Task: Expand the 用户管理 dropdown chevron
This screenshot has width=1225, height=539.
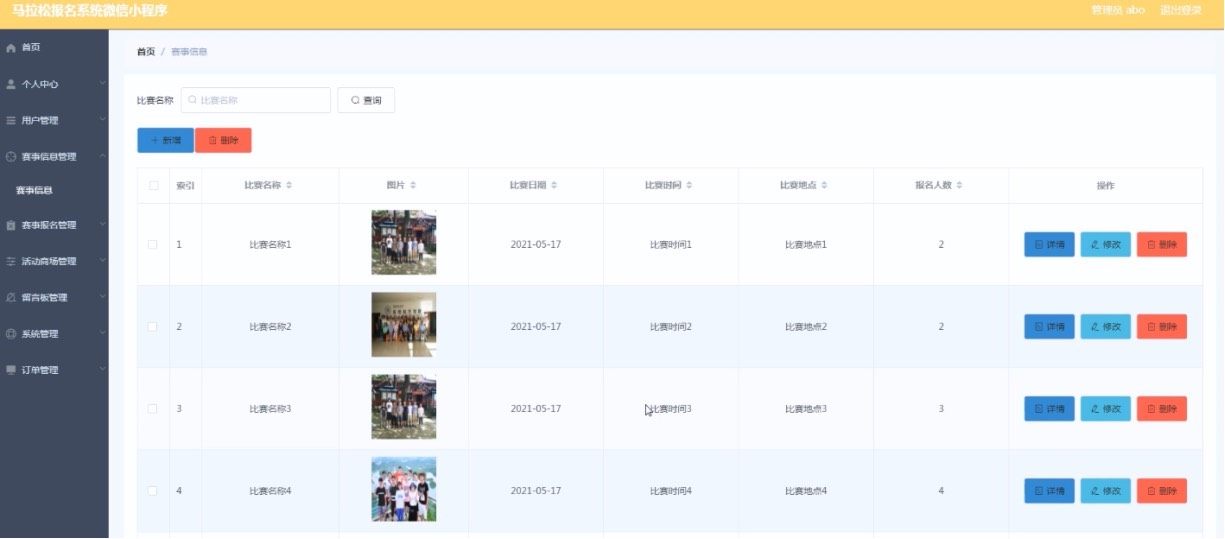Action: click(x=102, y=120)
